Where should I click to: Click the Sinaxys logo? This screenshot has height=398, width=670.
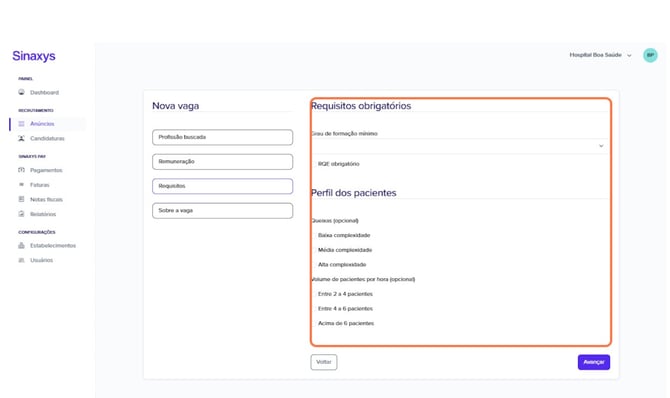[34, 56]
